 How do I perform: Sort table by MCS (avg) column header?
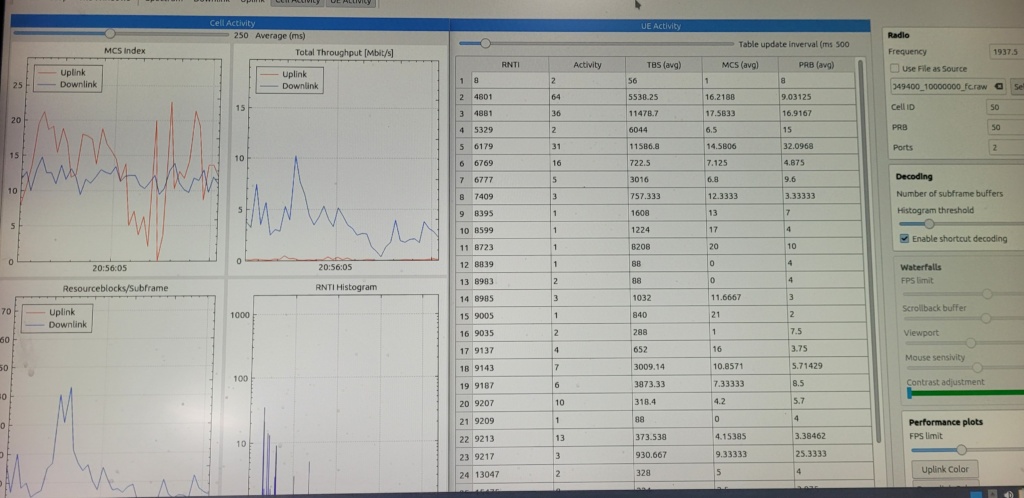click(740, 65)
